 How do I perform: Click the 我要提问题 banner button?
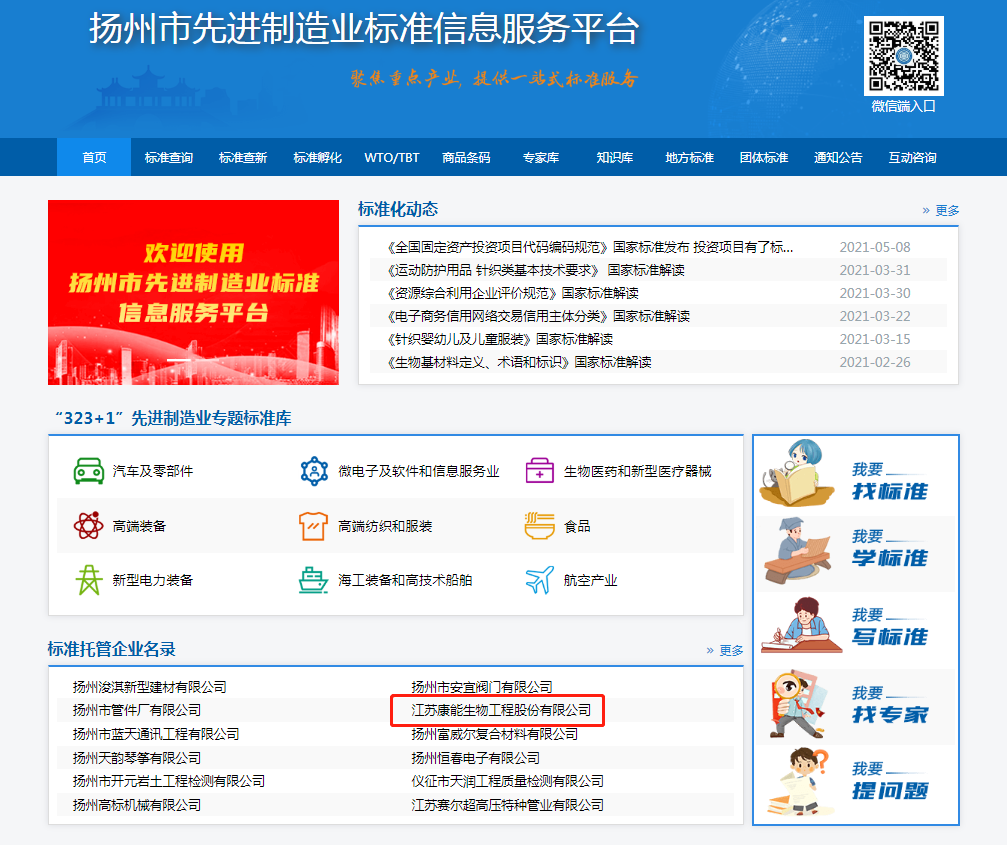(x=856, y=781)
